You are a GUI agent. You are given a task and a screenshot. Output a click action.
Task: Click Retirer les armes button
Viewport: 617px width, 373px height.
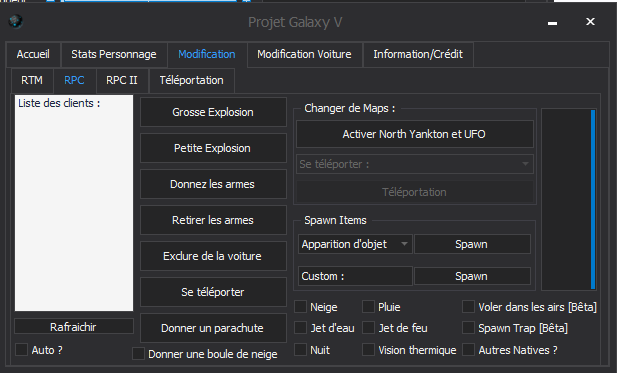coord(213,220)
